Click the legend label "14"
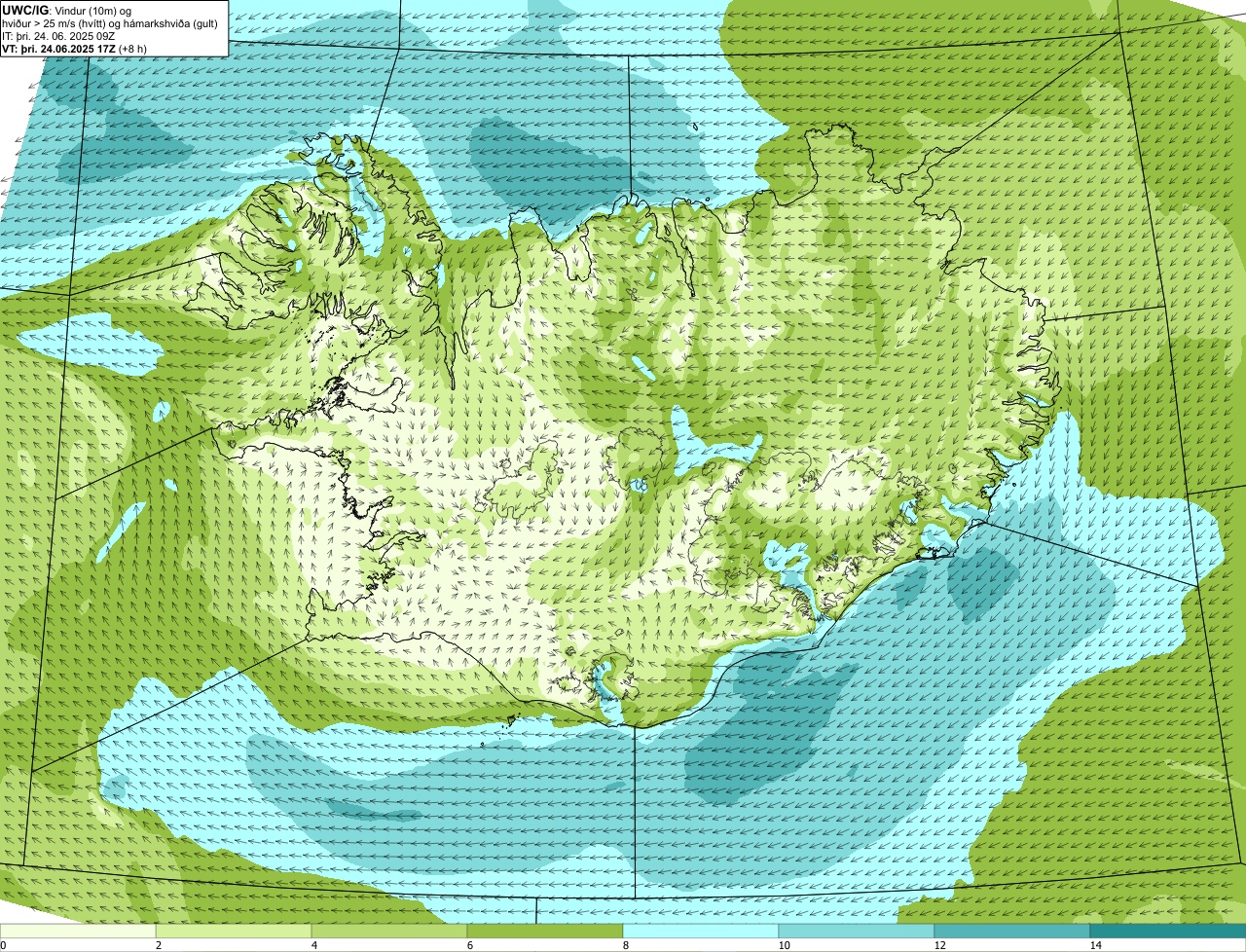Viewport: 1246px width, 952px height. click(1095, 945)
